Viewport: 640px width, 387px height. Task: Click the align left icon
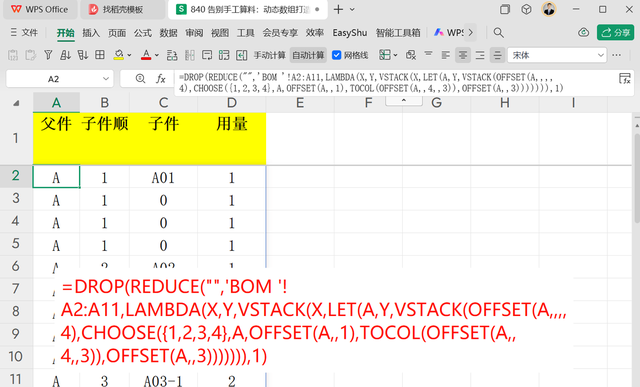[446, 55]
